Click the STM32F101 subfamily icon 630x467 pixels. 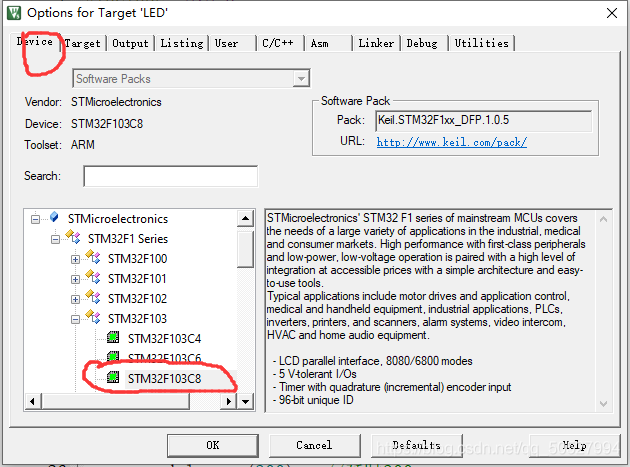[93, 277]
